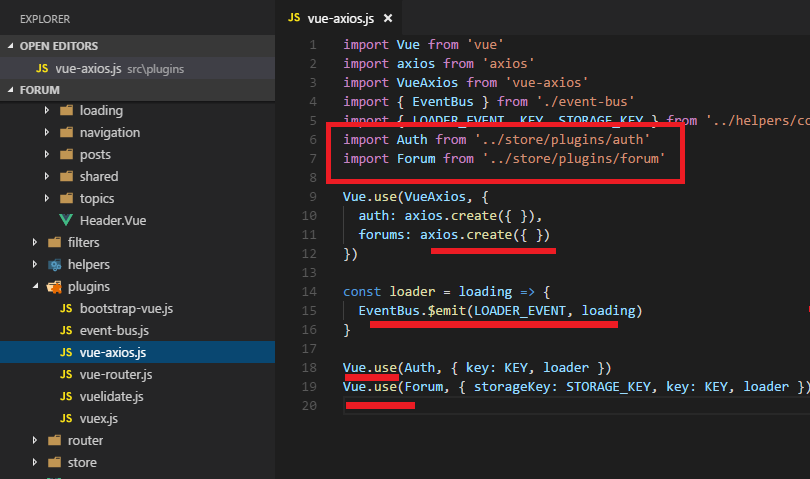Expand the loading folder arrow
This screenshot has height=479, width=810.
(46, 110)
